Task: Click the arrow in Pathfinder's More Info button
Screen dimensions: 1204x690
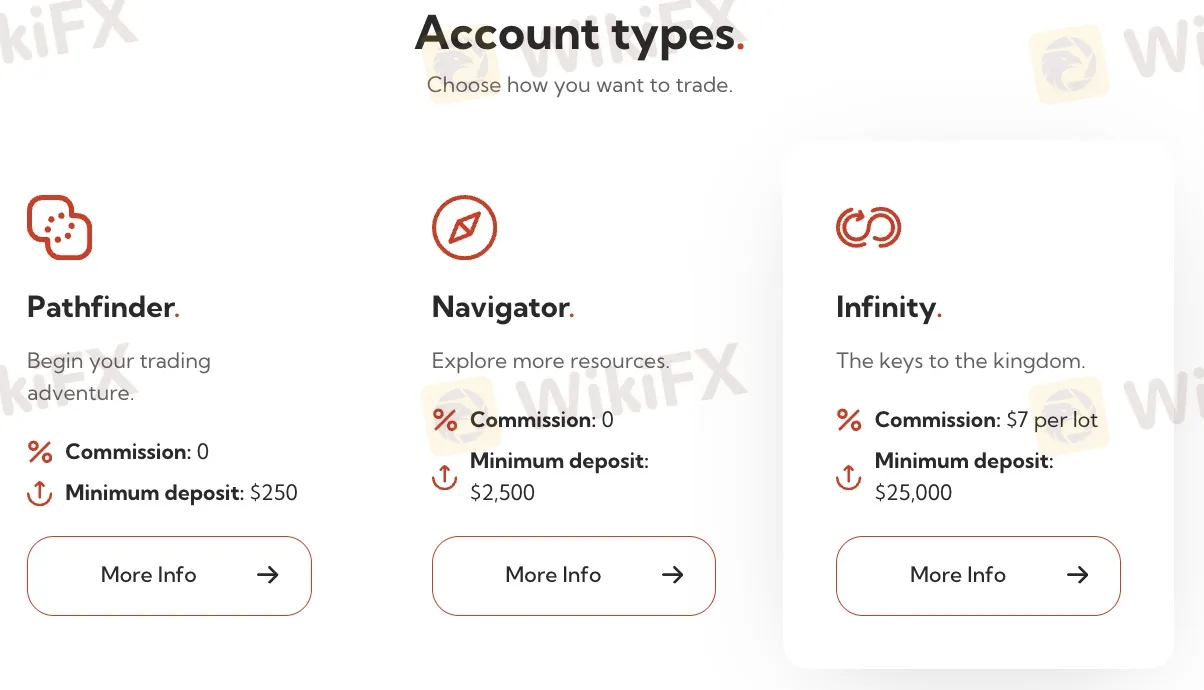Action: [267, 575]
